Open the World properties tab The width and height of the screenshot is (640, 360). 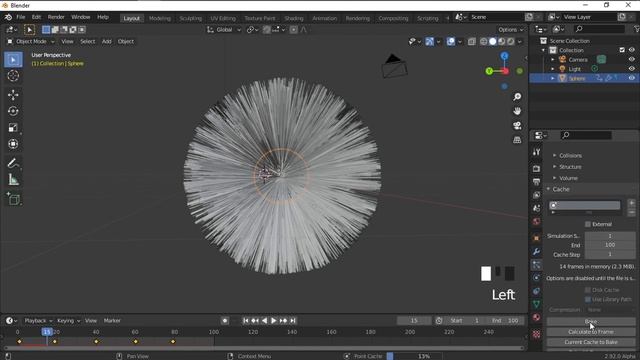coord(536,222)
